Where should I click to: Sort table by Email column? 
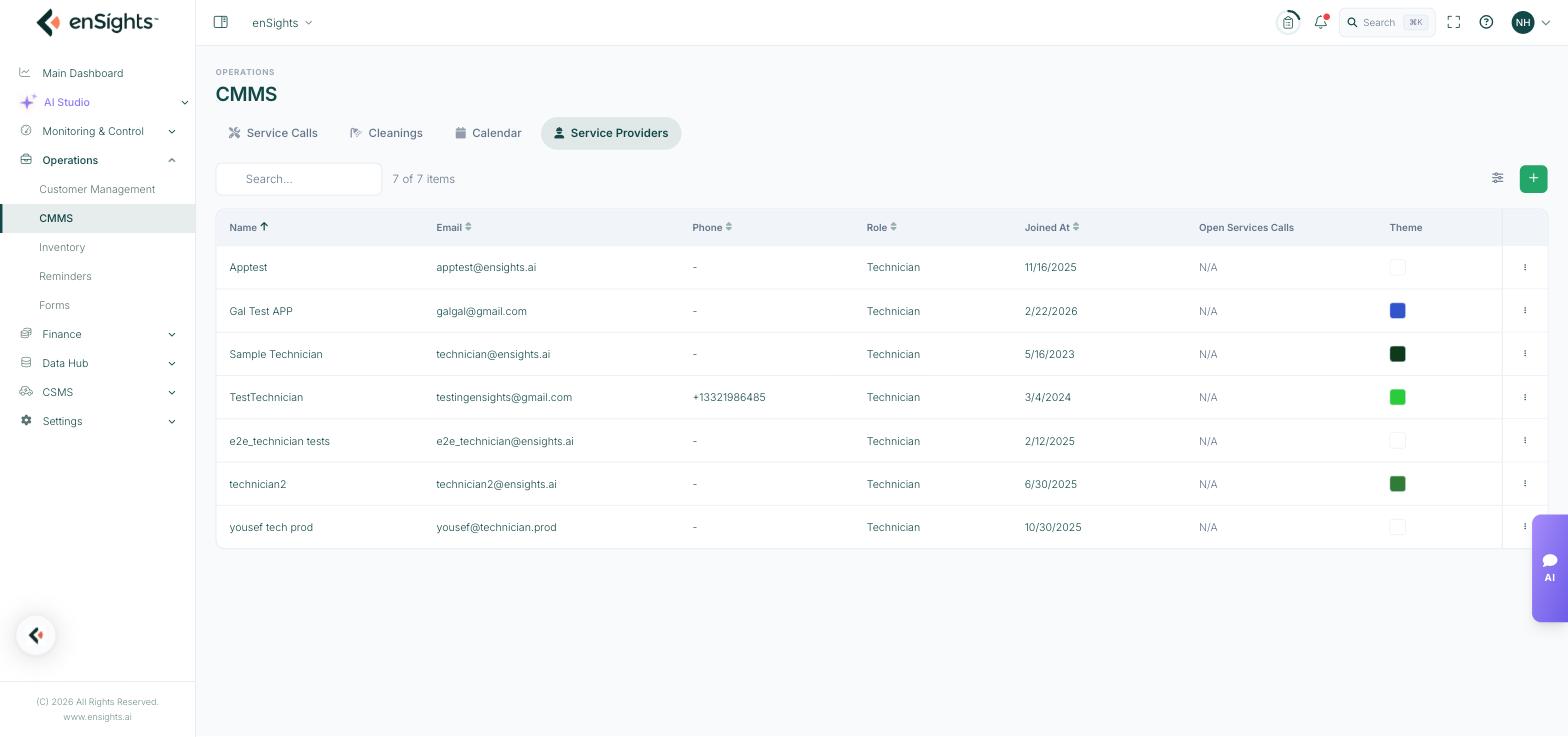click(x=453, y=227)
